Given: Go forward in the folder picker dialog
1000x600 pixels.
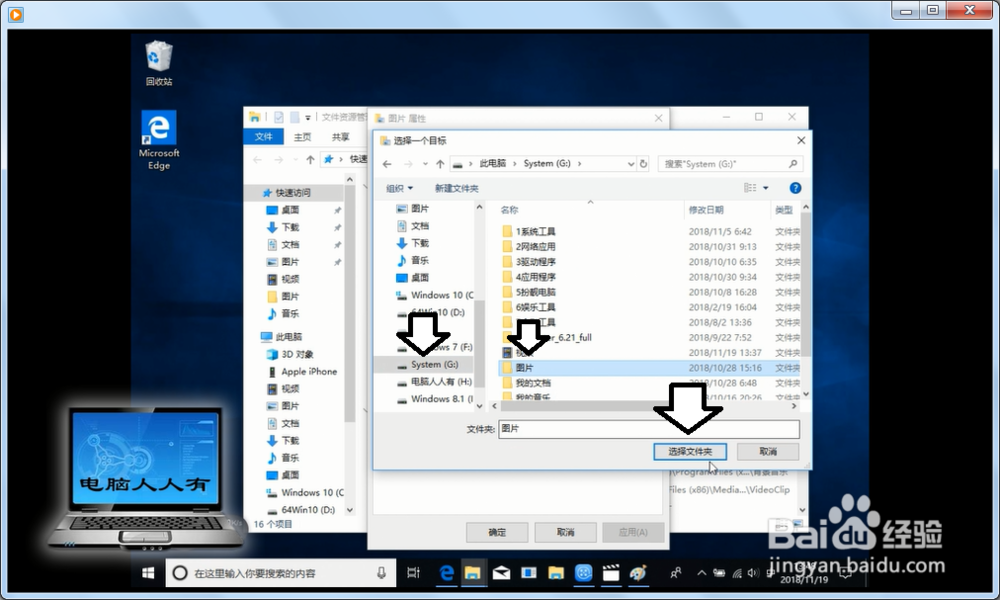Looking at the screenshot, I should coord(408,164).
